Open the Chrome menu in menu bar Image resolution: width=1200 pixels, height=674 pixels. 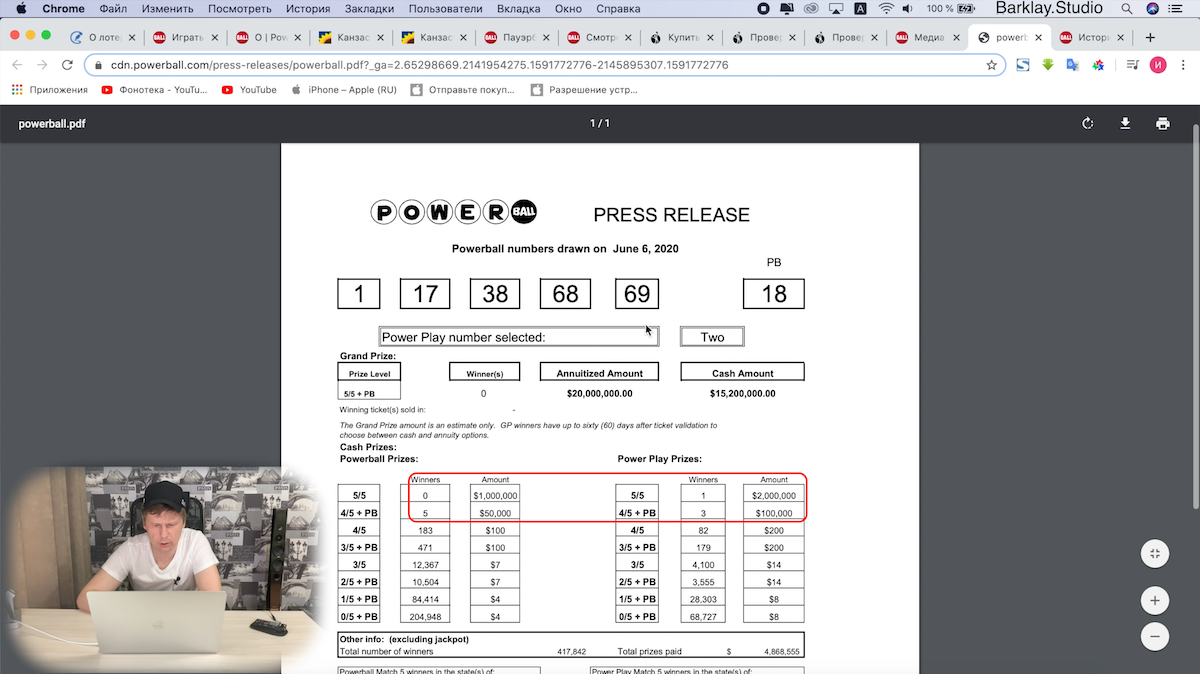(63, 9)
